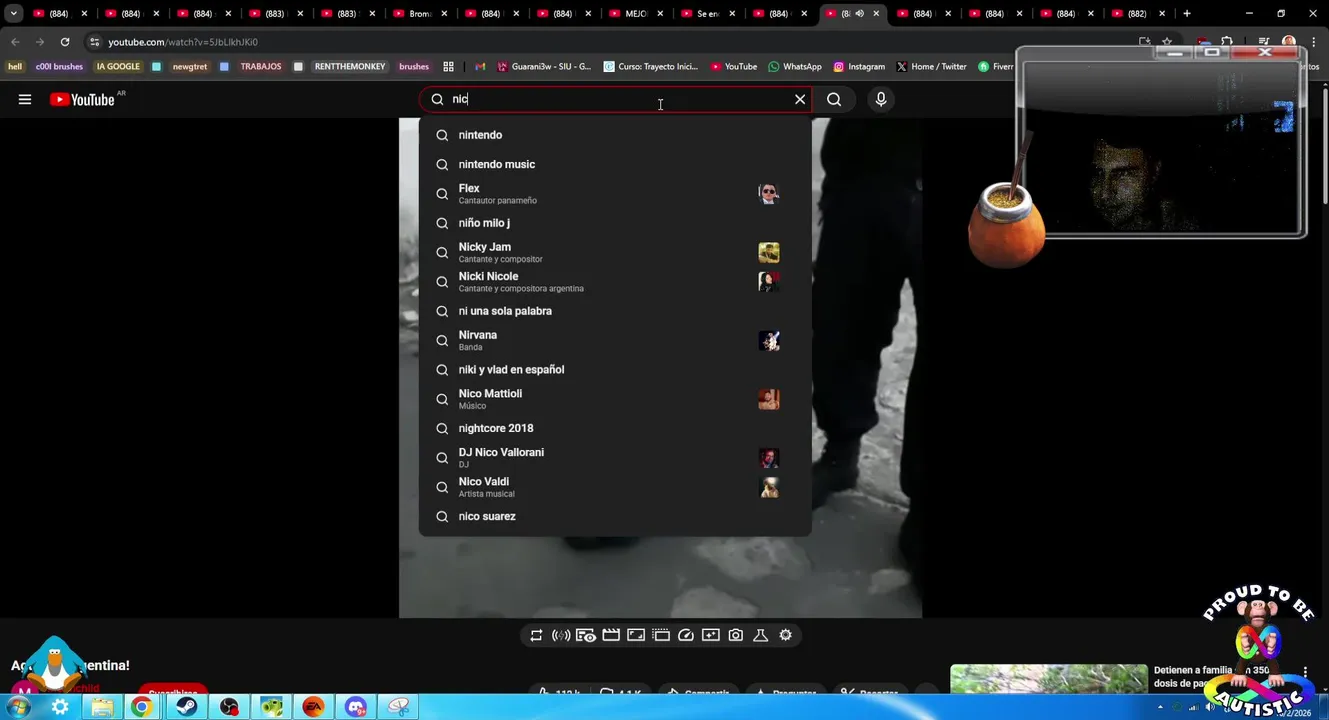Screen dimensions: 1329x720
Task: Open the flask experiments icon
Action: click(760, 635)
